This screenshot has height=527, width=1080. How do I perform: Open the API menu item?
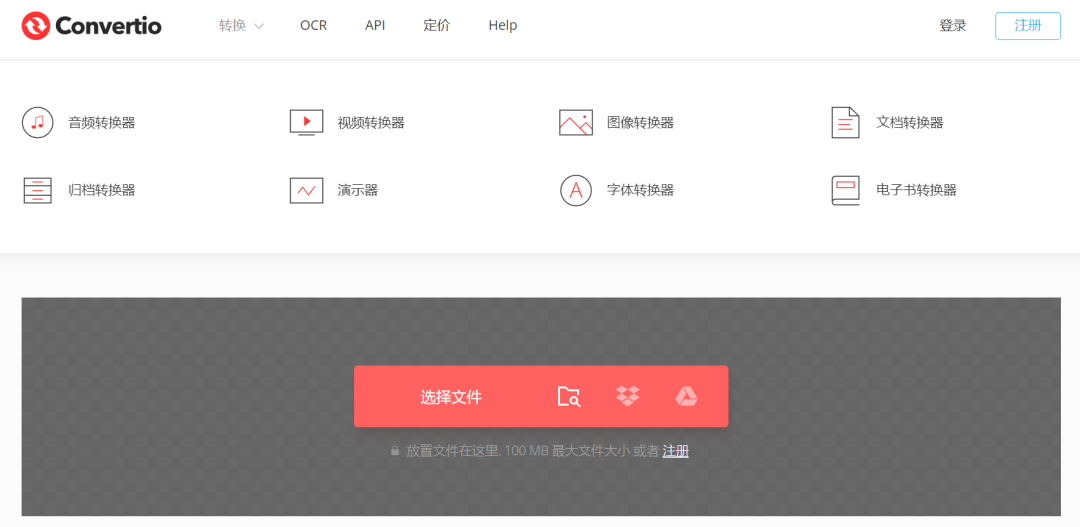click(375, 26)
